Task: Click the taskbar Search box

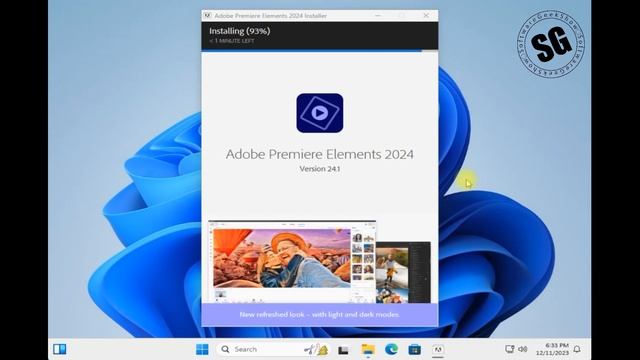Action: click(273, 349)
